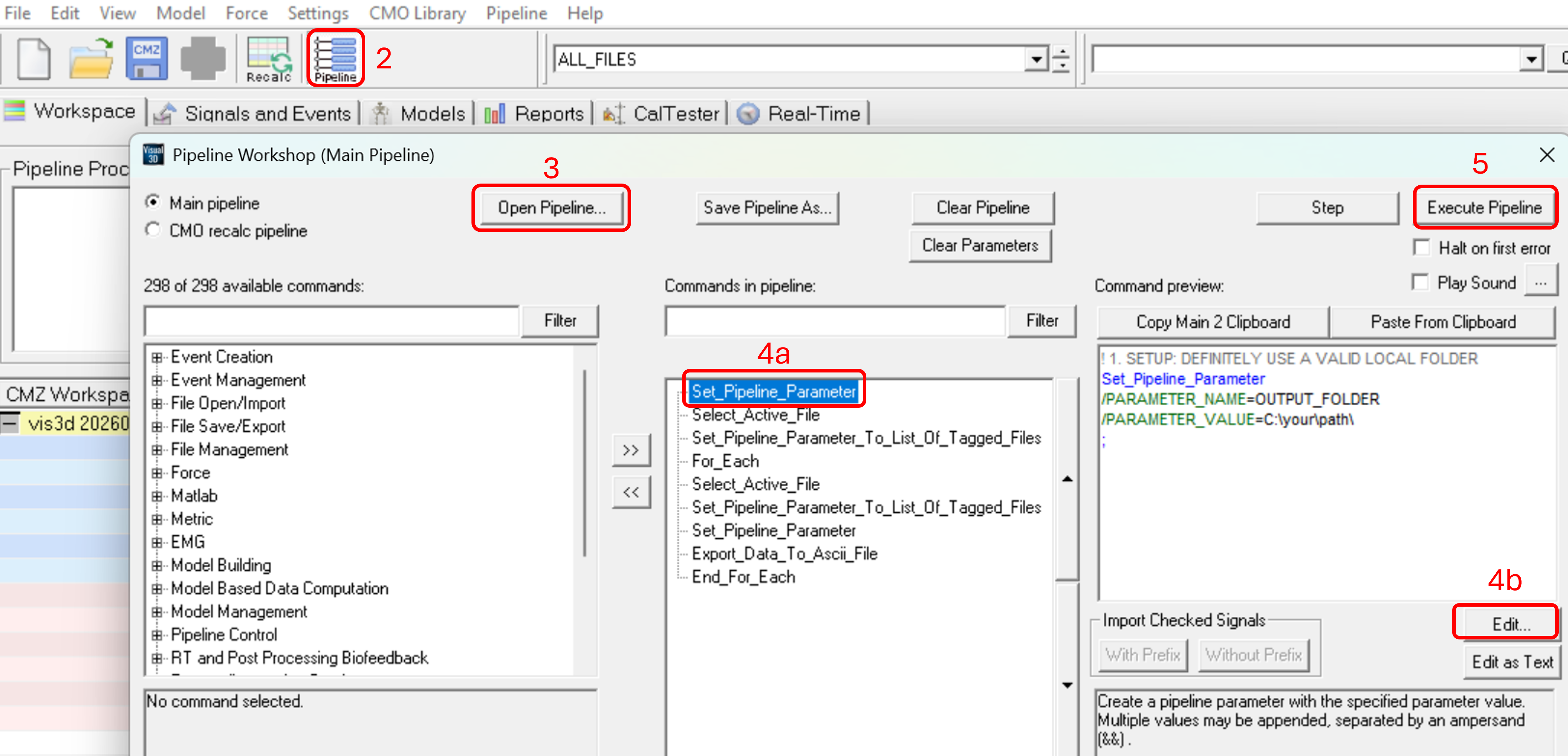Click the New file toolbar icon
1568x756 pixels.
click(33, 59)
